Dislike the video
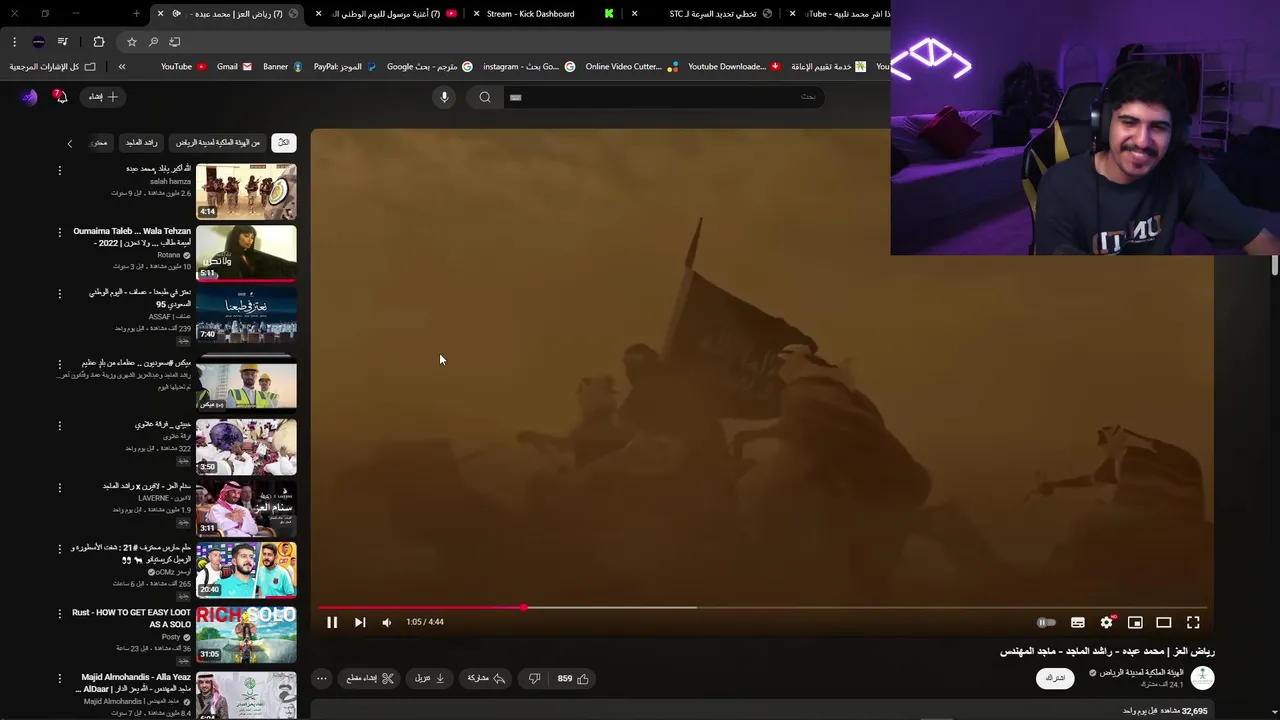Screen dimensions: 1280x720 [x=534, y=678]
